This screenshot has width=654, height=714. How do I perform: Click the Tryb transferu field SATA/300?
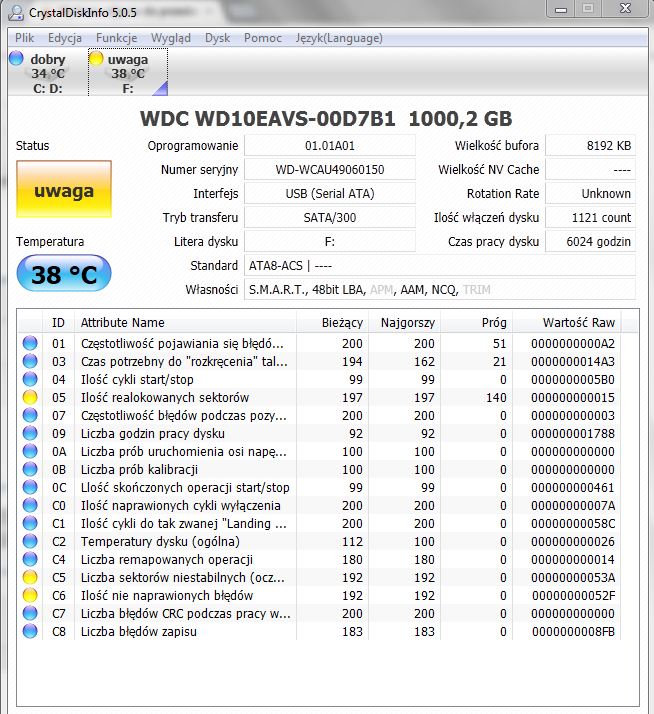point(330,218)
